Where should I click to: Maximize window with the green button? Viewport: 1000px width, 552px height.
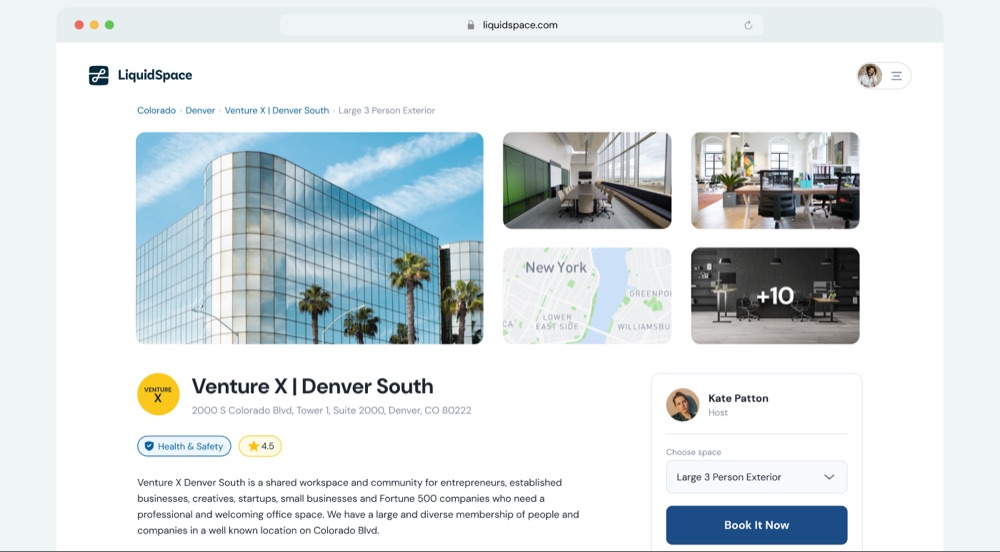110,25
